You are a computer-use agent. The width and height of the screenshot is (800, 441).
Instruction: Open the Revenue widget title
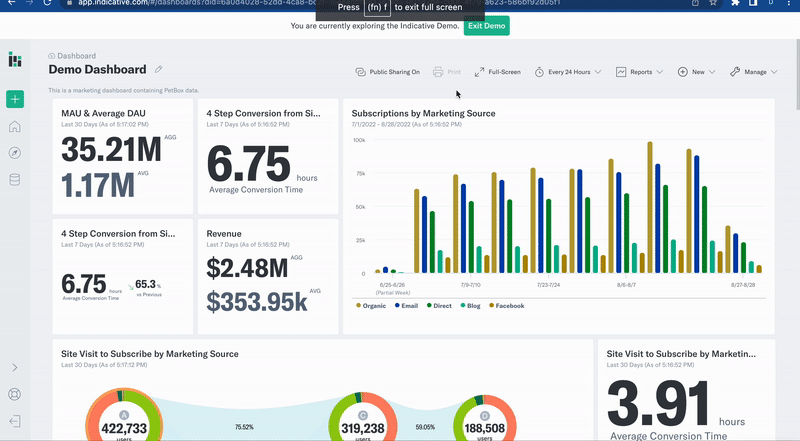coord(224,233)
